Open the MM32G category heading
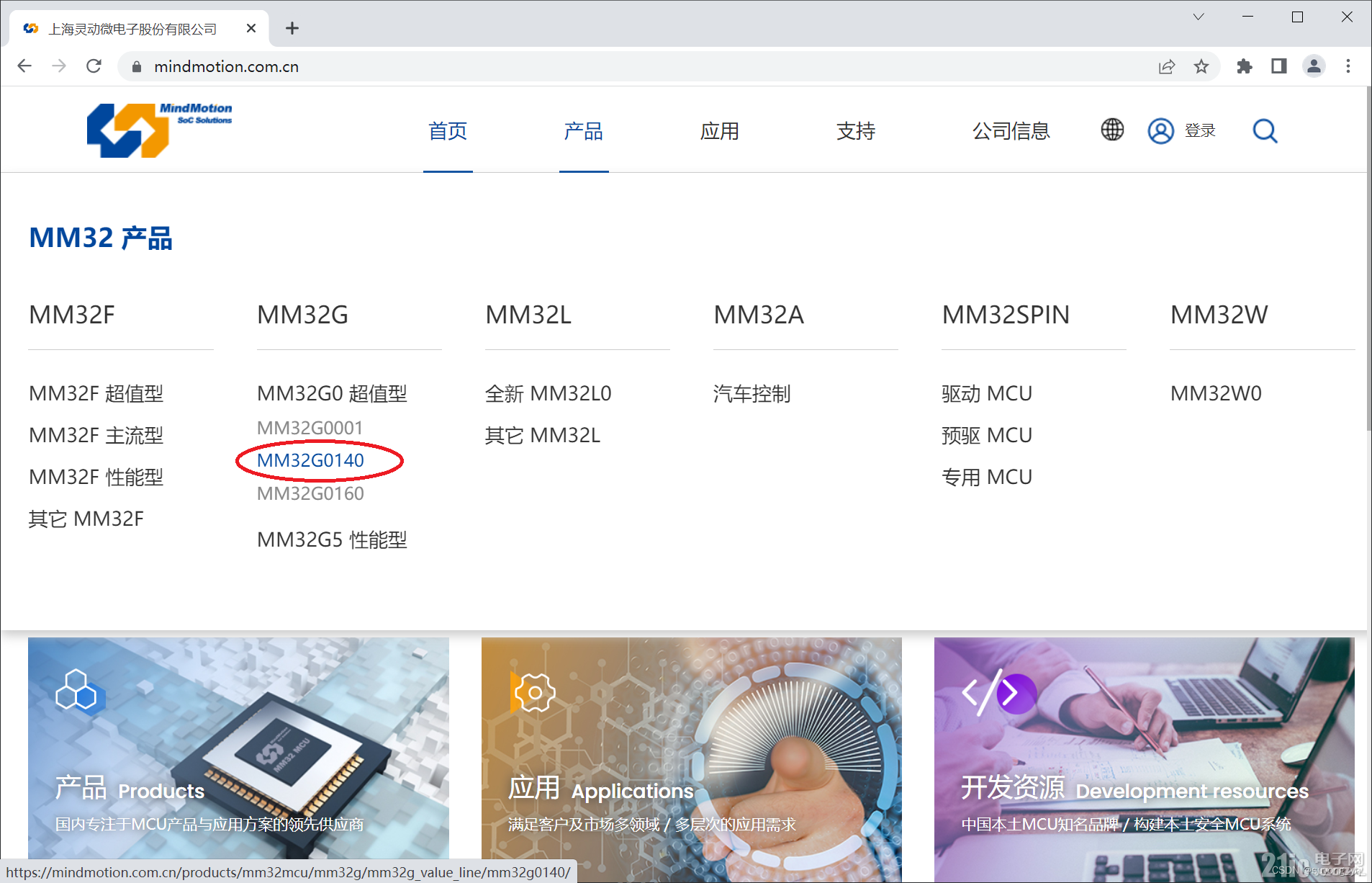 pyautogui.click(x=303, y=315)
